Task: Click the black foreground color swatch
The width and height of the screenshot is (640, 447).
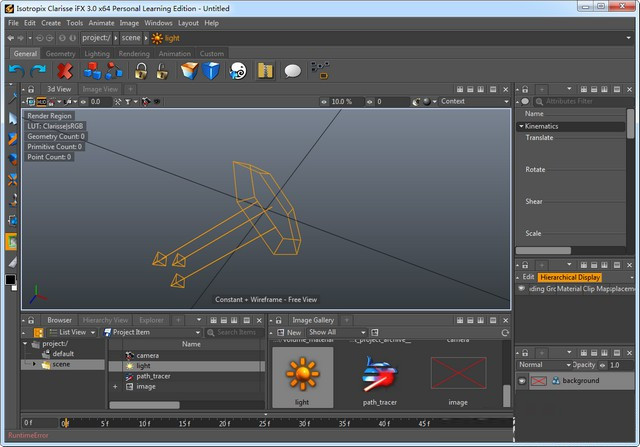Action: point(10,280)
